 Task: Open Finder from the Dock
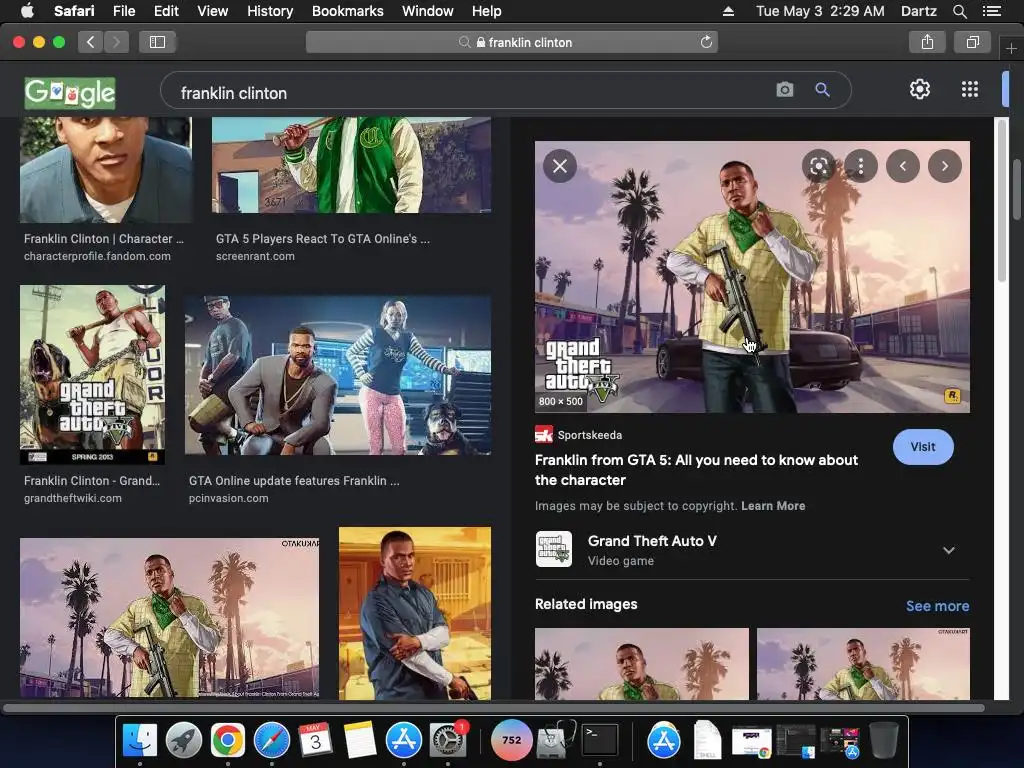tap(140, 741)
